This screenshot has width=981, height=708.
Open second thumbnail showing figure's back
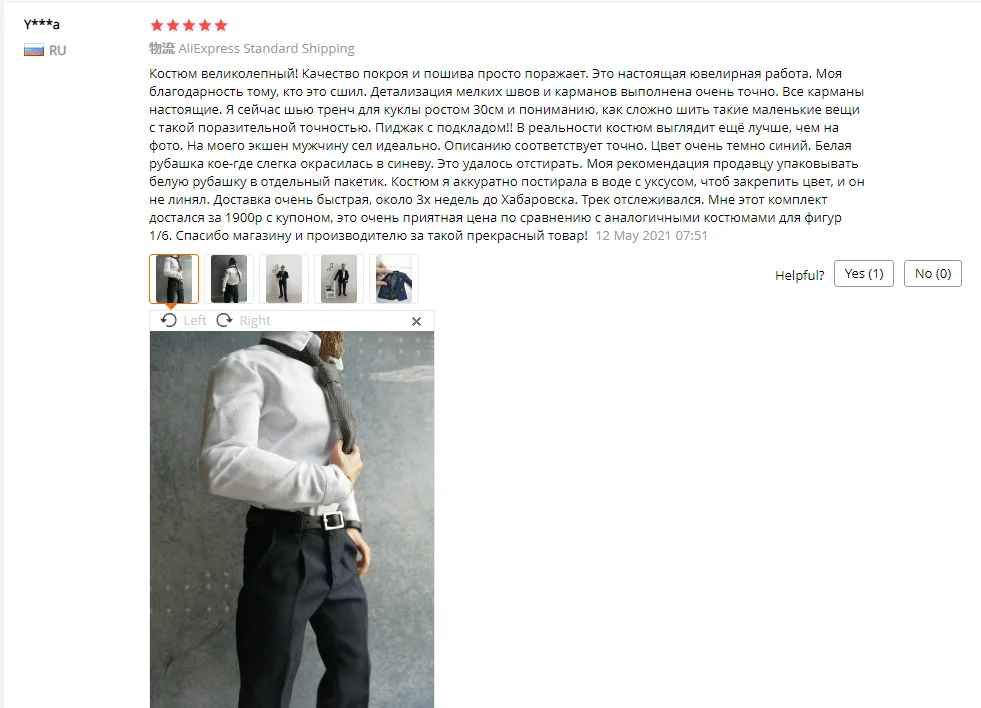(229, 279)
